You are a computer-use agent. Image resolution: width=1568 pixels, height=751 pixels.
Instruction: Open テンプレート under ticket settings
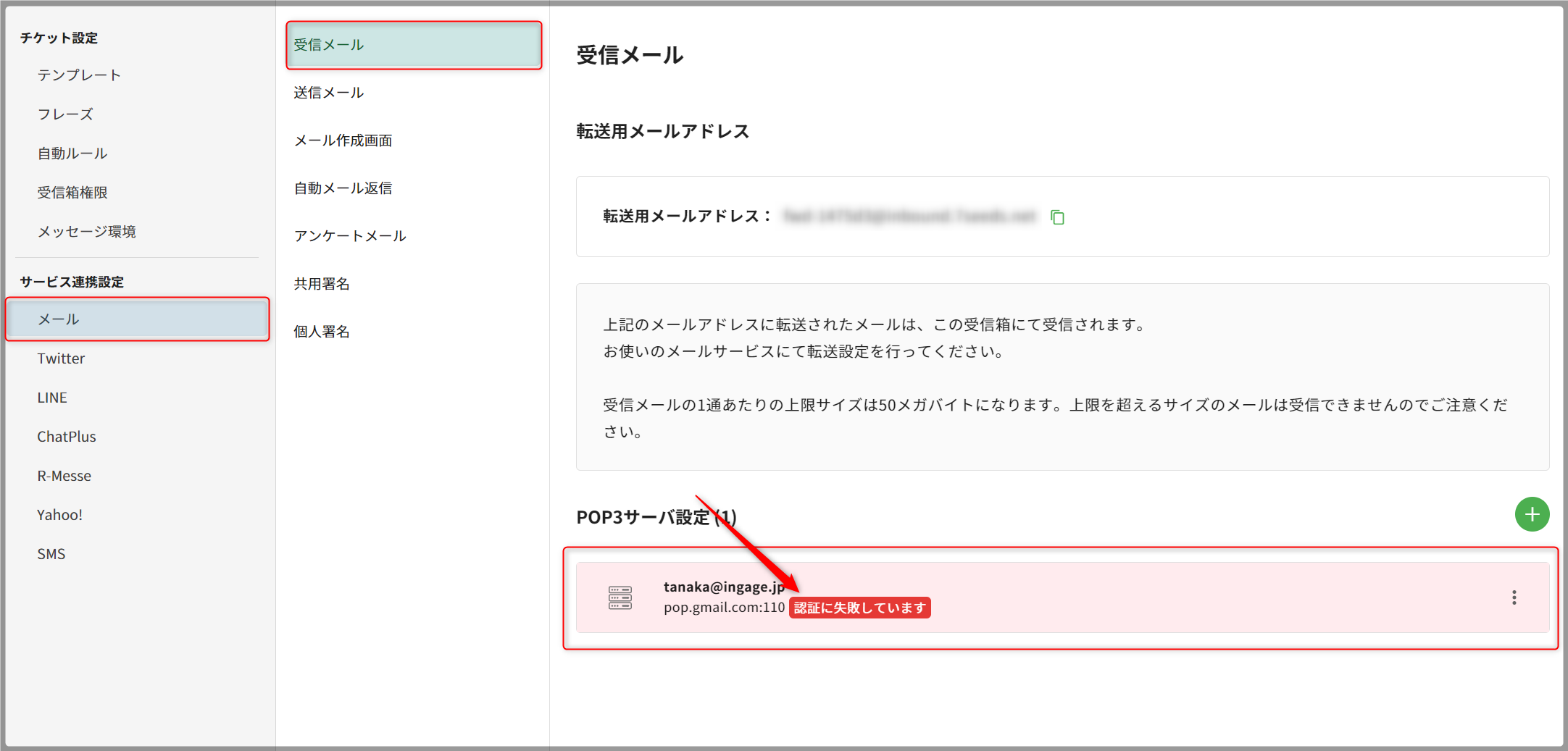tap(79, 75)
